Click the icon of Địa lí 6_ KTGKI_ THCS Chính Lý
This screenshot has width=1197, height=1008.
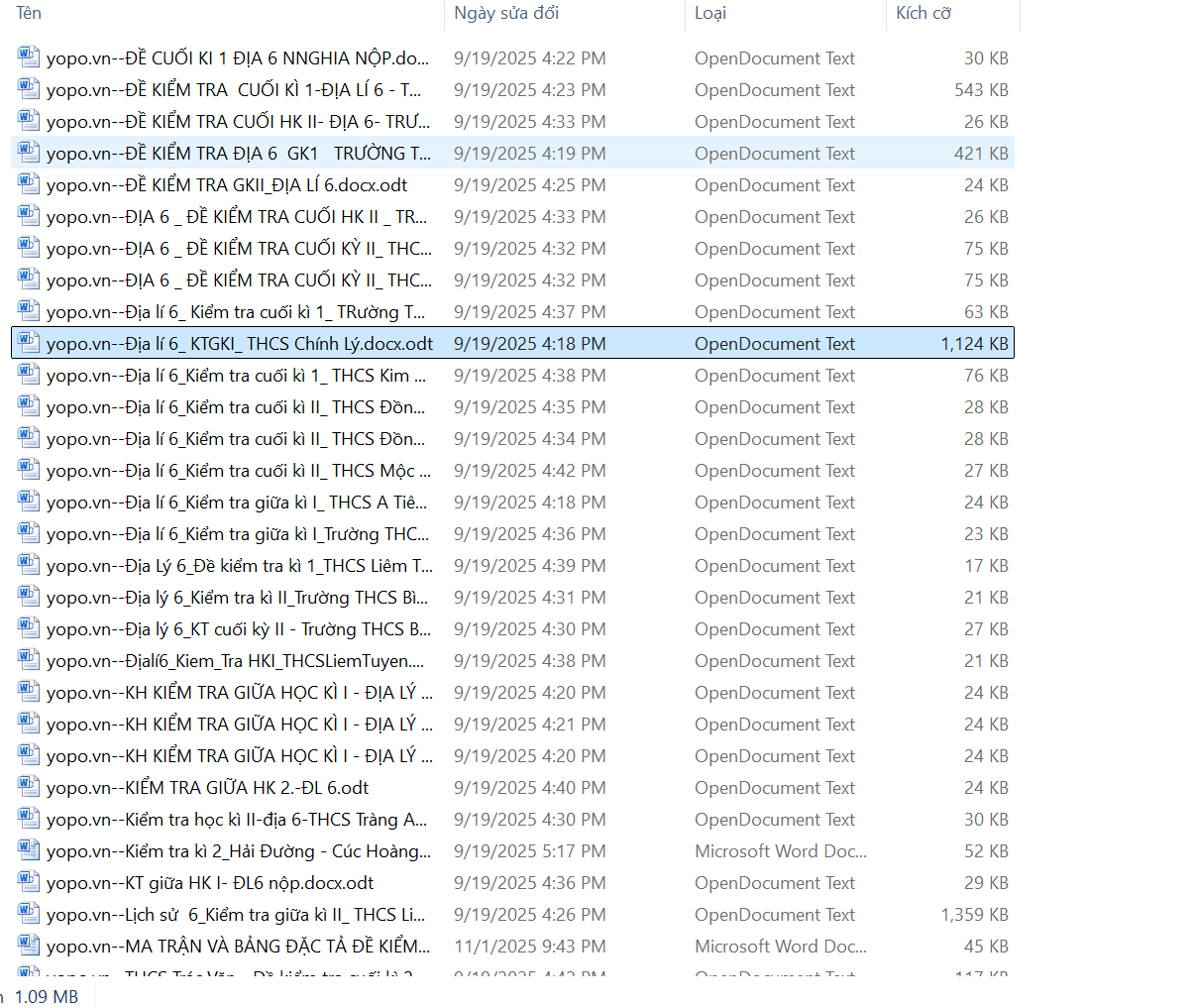28,343
